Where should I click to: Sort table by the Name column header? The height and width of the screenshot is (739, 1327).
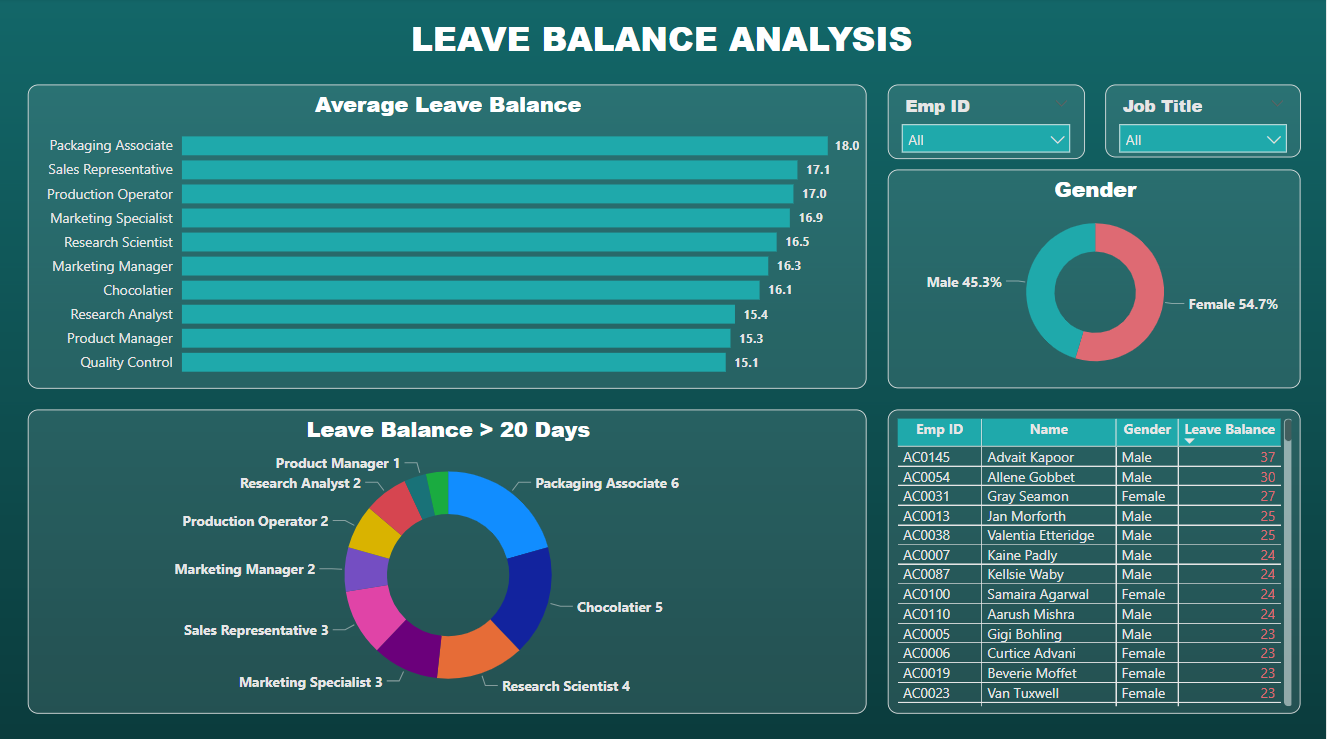[x=1048, y=430]
